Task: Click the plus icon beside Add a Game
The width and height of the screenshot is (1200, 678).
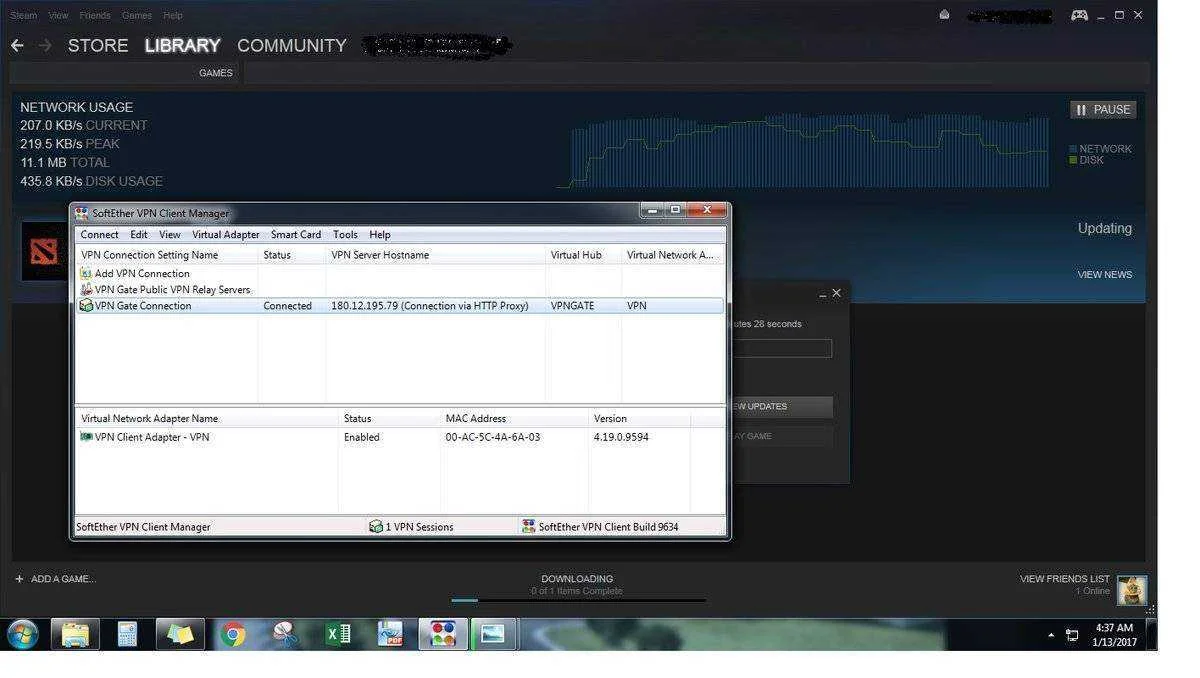Action: [19, 579]
